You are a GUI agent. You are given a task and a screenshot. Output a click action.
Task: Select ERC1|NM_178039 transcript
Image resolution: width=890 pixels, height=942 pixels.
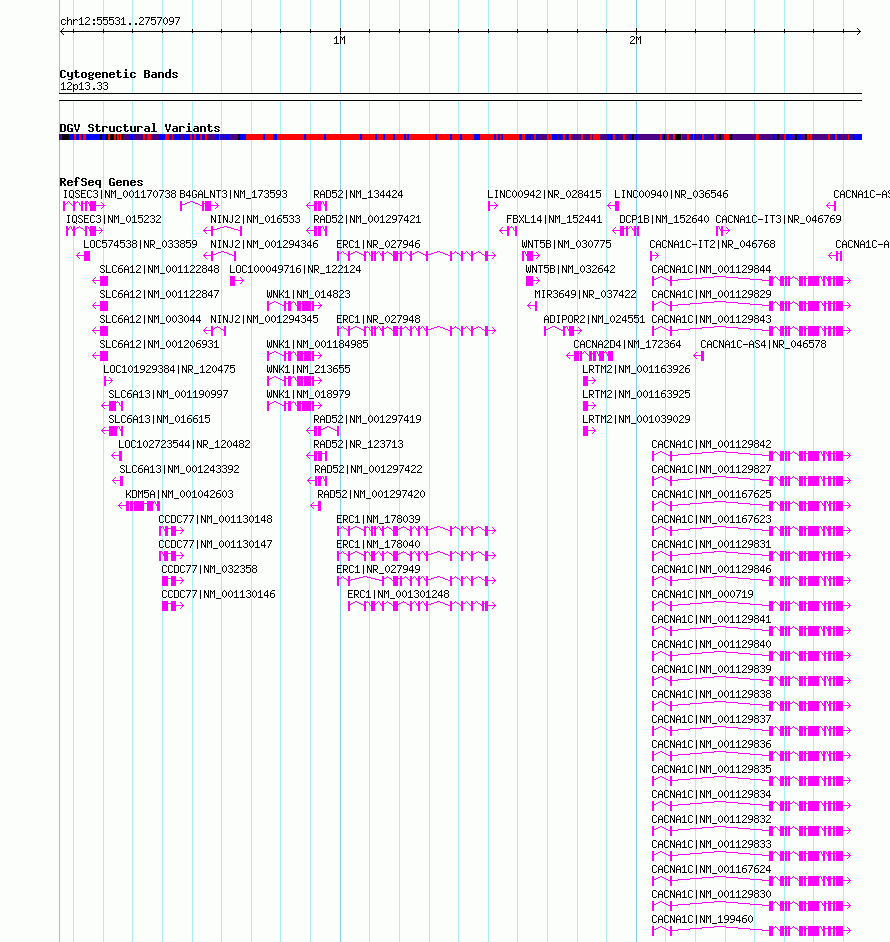[x=378, y=520]
